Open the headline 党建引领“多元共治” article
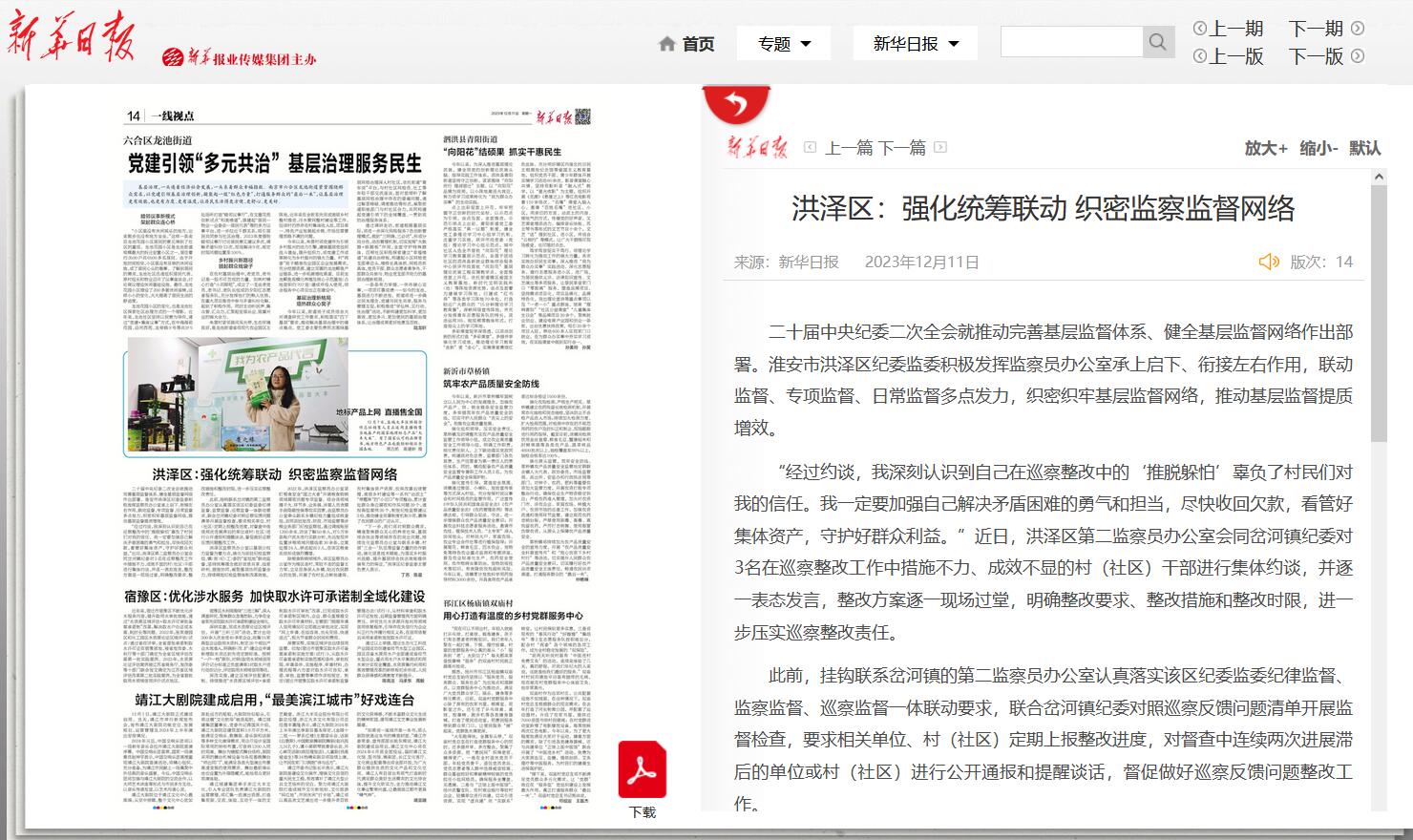The height and width of the screenshot is (840, 1413). (275, 163)
